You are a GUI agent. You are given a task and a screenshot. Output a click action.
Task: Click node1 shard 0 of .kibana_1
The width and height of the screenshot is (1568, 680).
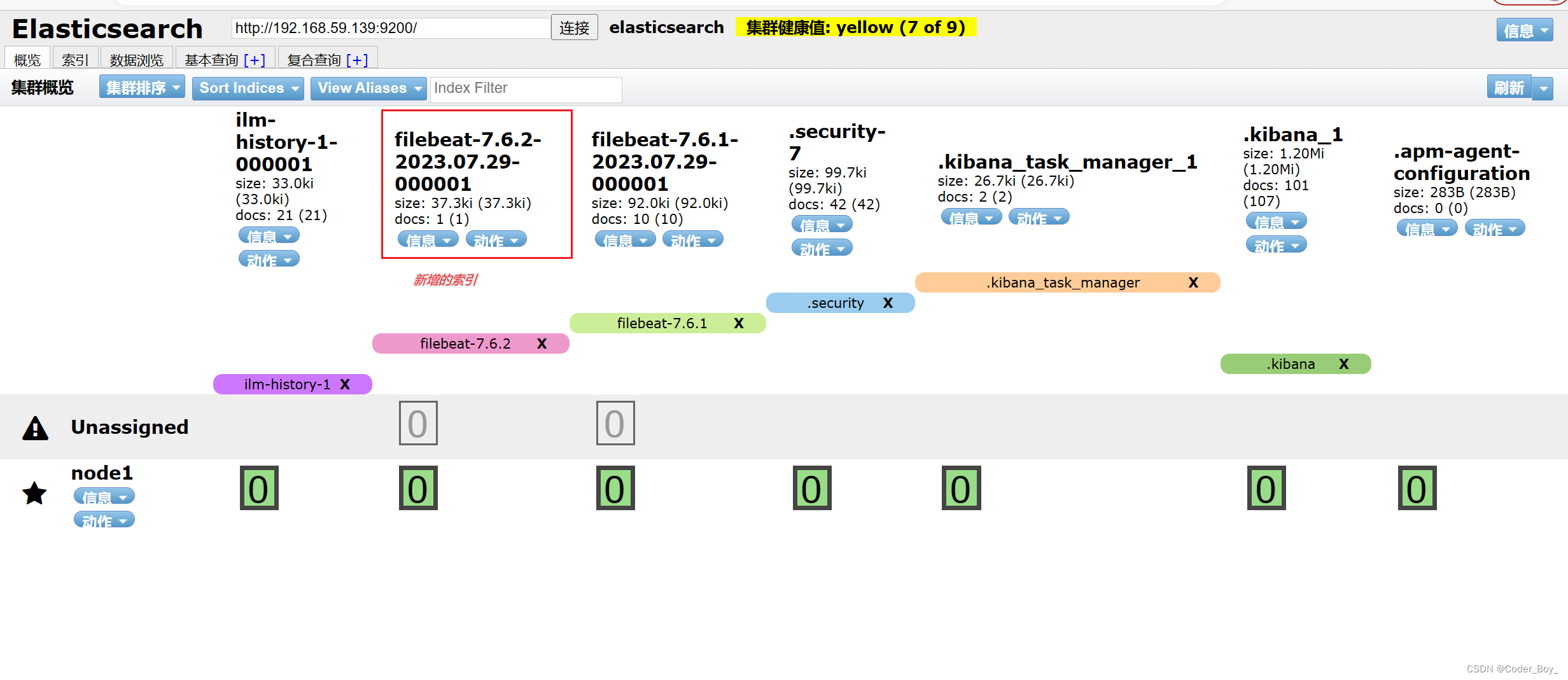(1266, 488)
